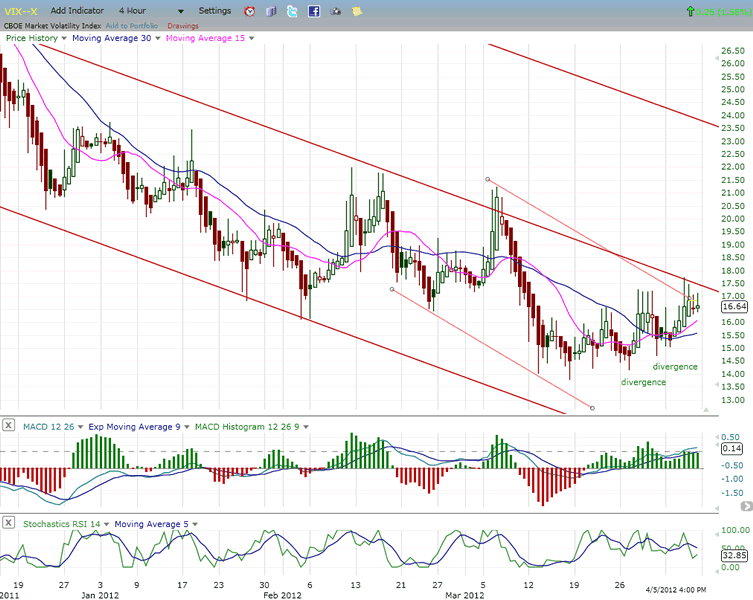Open the yellow sticky note icon
753x600 pixels.
point(357,11)
